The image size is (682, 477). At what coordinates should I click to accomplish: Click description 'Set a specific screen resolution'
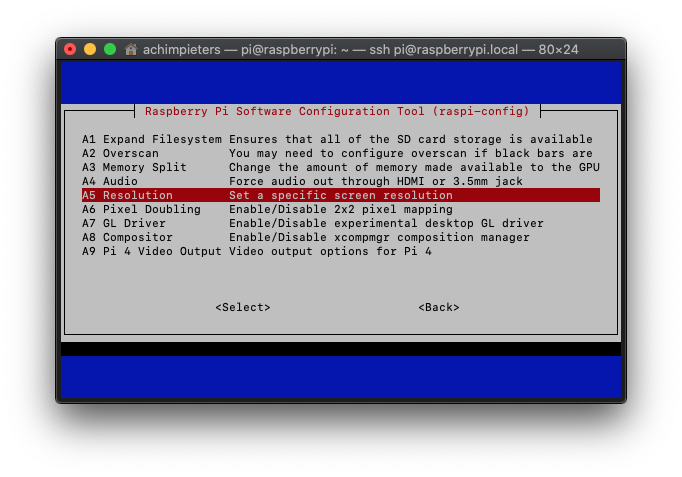pos(341,195)
